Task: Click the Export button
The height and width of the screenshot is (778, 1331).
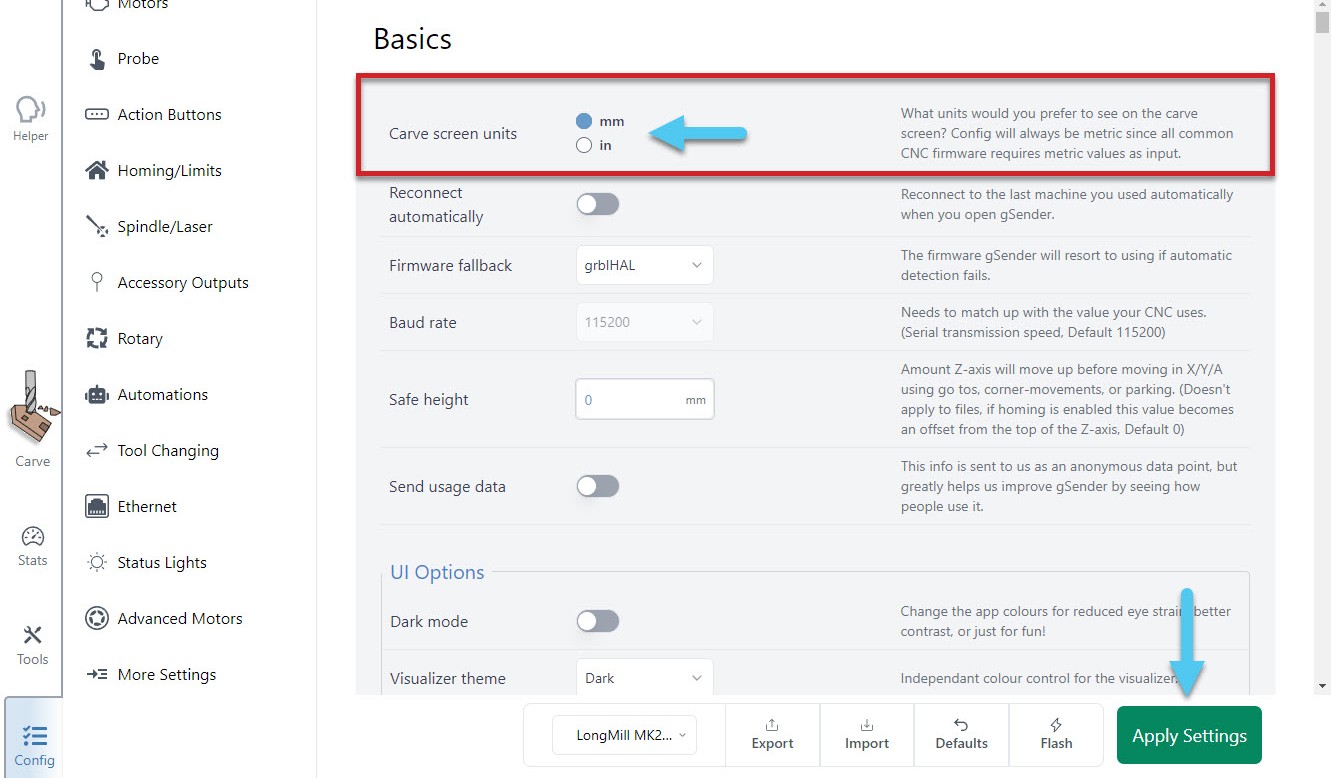Action: click(772, 734)
